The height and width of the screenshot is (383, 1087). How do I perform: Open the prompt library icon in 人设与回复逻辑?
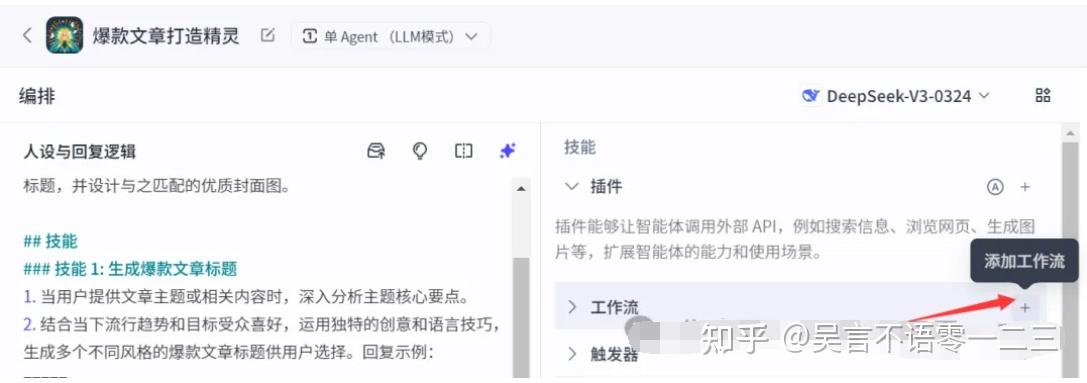click(x=376, y=151)
